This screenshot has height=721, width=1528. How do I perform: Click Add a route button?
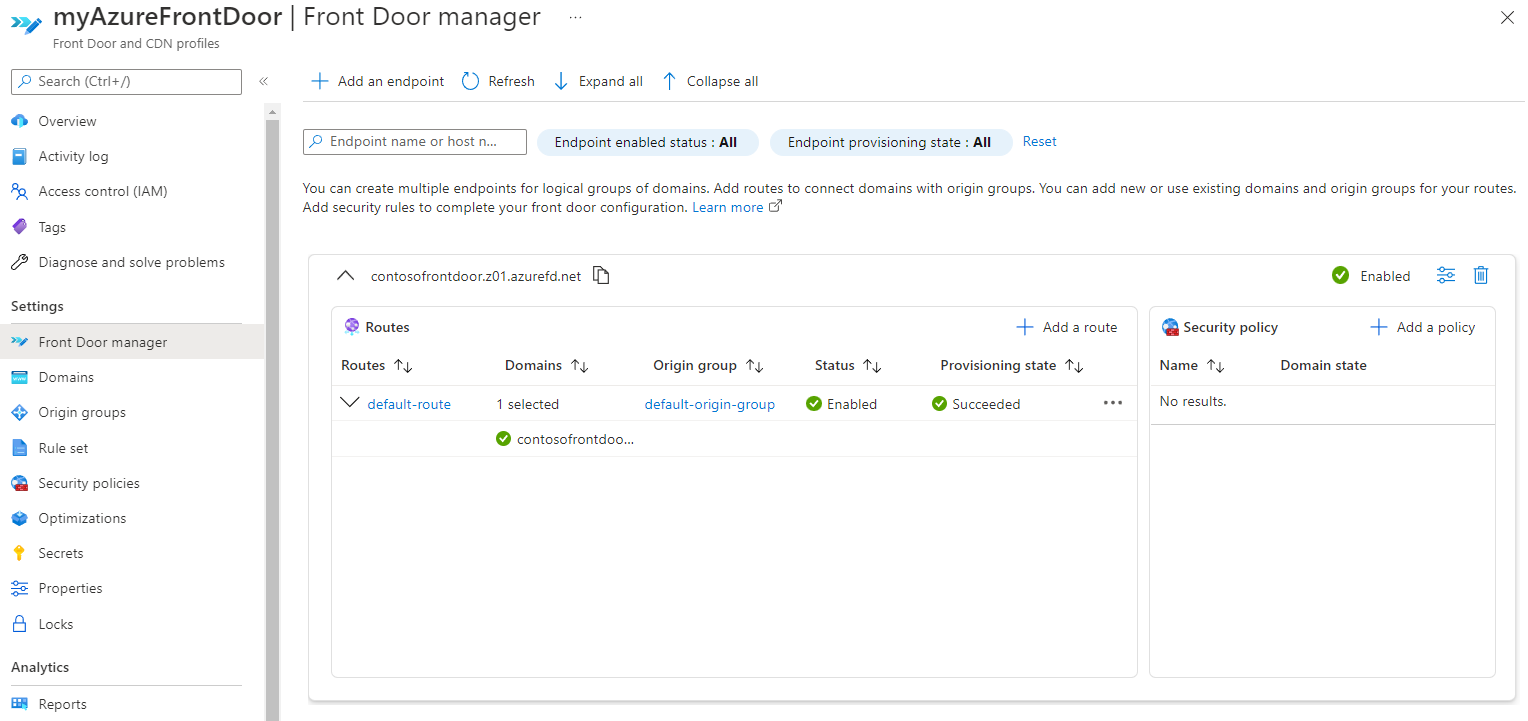point(1067,327)
